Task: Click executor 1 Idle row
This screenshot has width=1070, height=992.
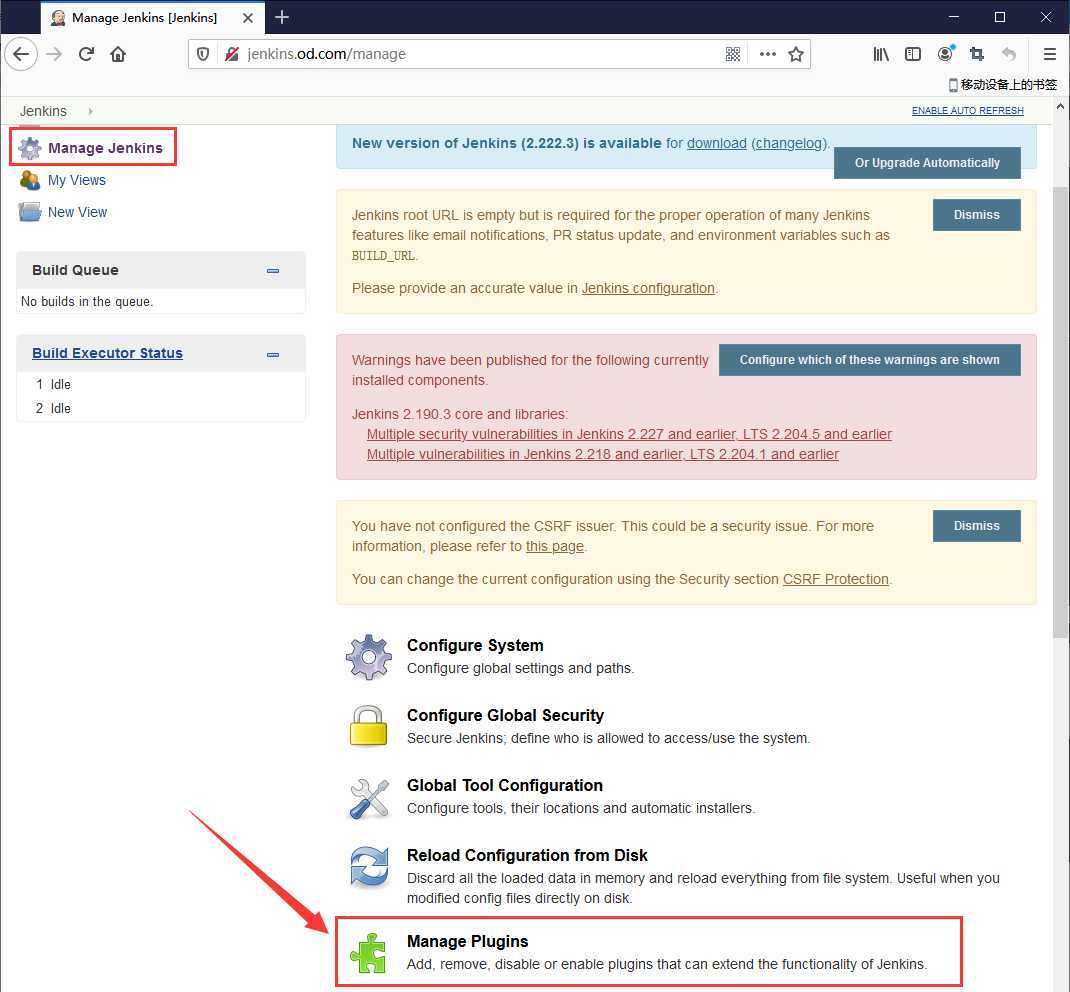Action: tap(161, 384)
